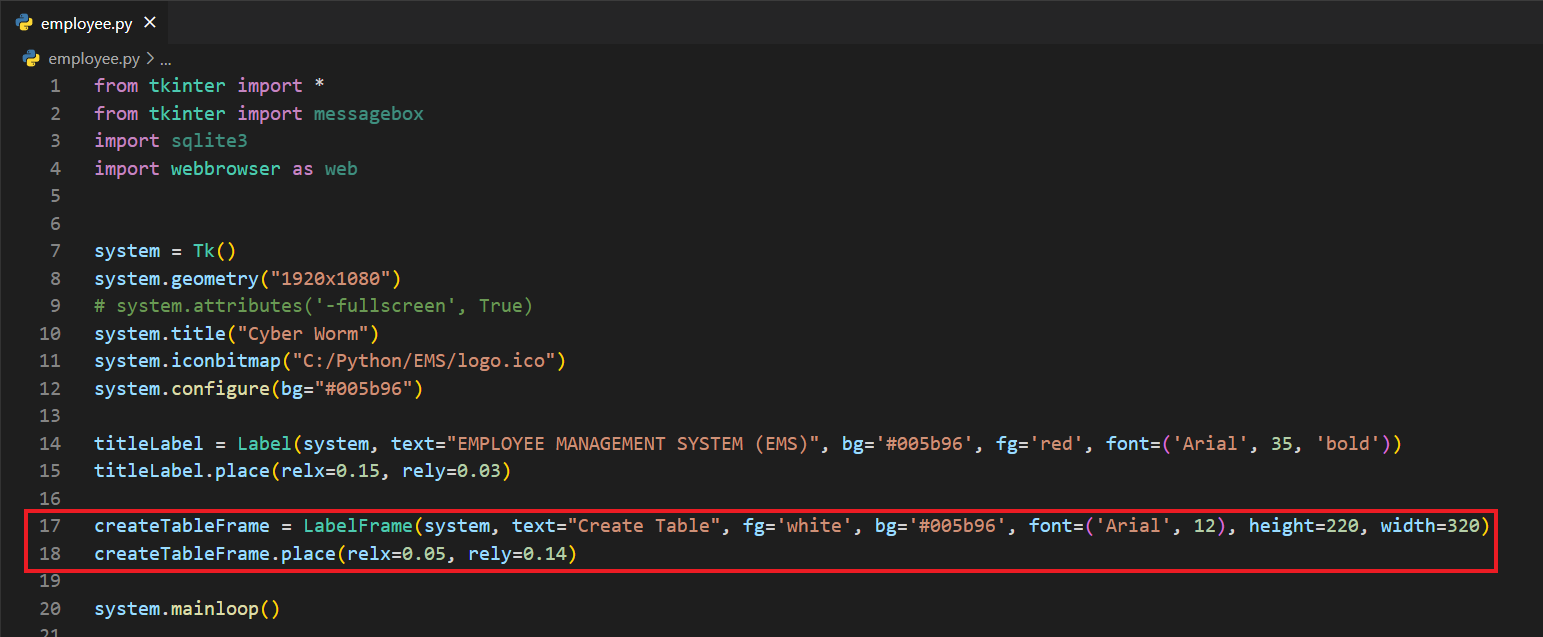Image resolution: width=1543 pixels, height=637 pixels.
Task: Click line number 20 in the gutter
Action: (x=50, y=608)
